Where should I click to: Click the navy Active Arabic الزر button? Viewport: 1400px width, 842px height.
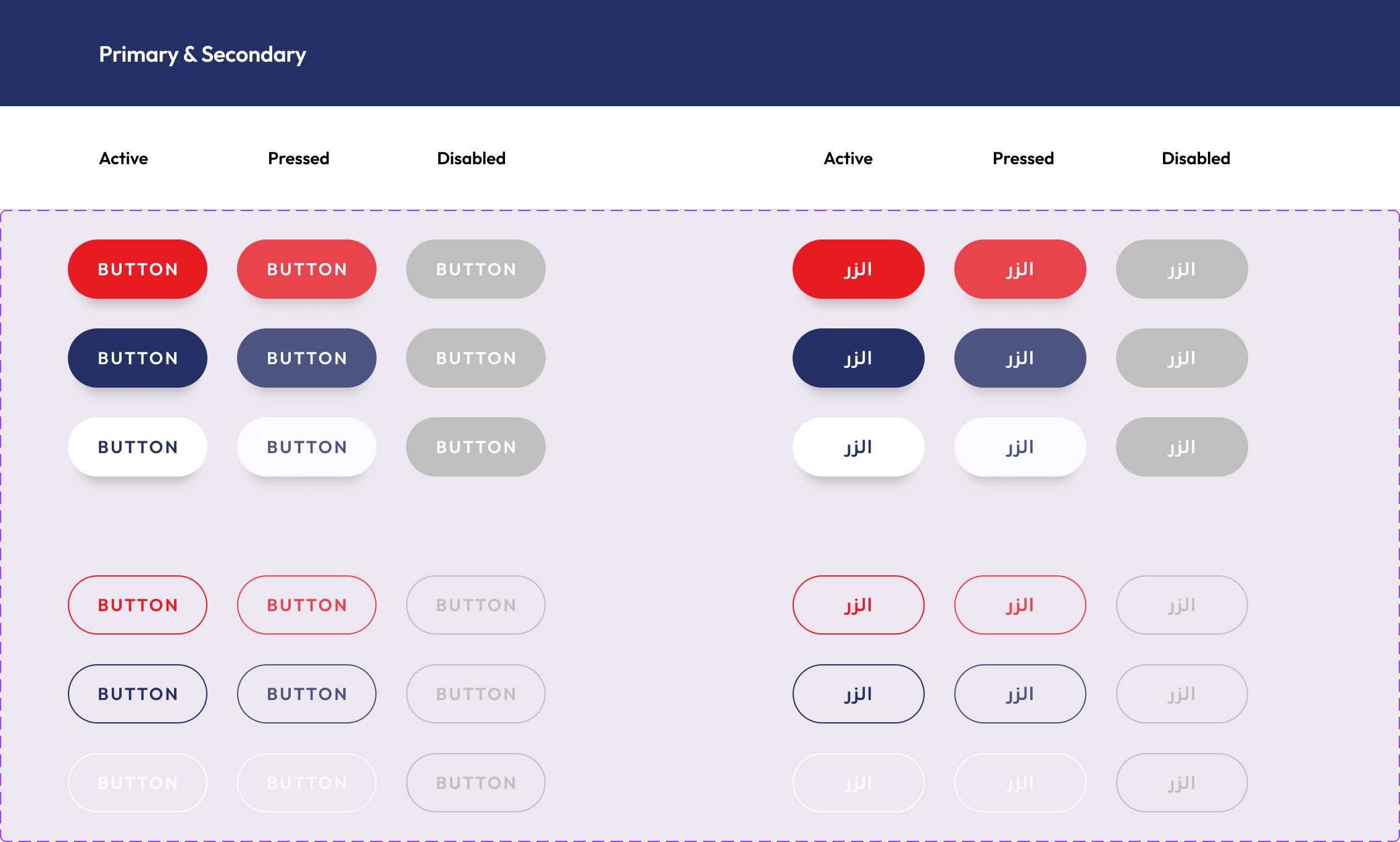coord(858,358)
